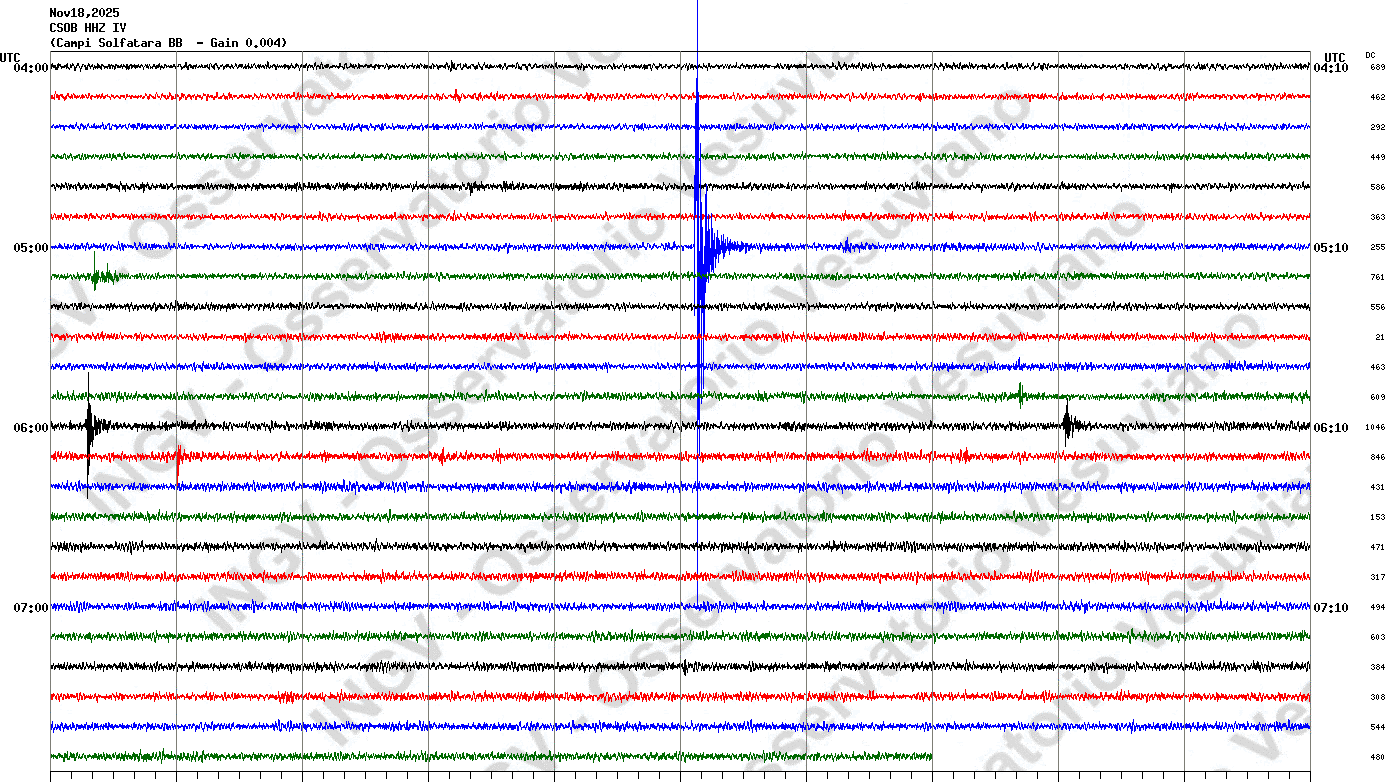Click the DC value 21
The height and width of the screenshot is (782, 1390).
1379,338
